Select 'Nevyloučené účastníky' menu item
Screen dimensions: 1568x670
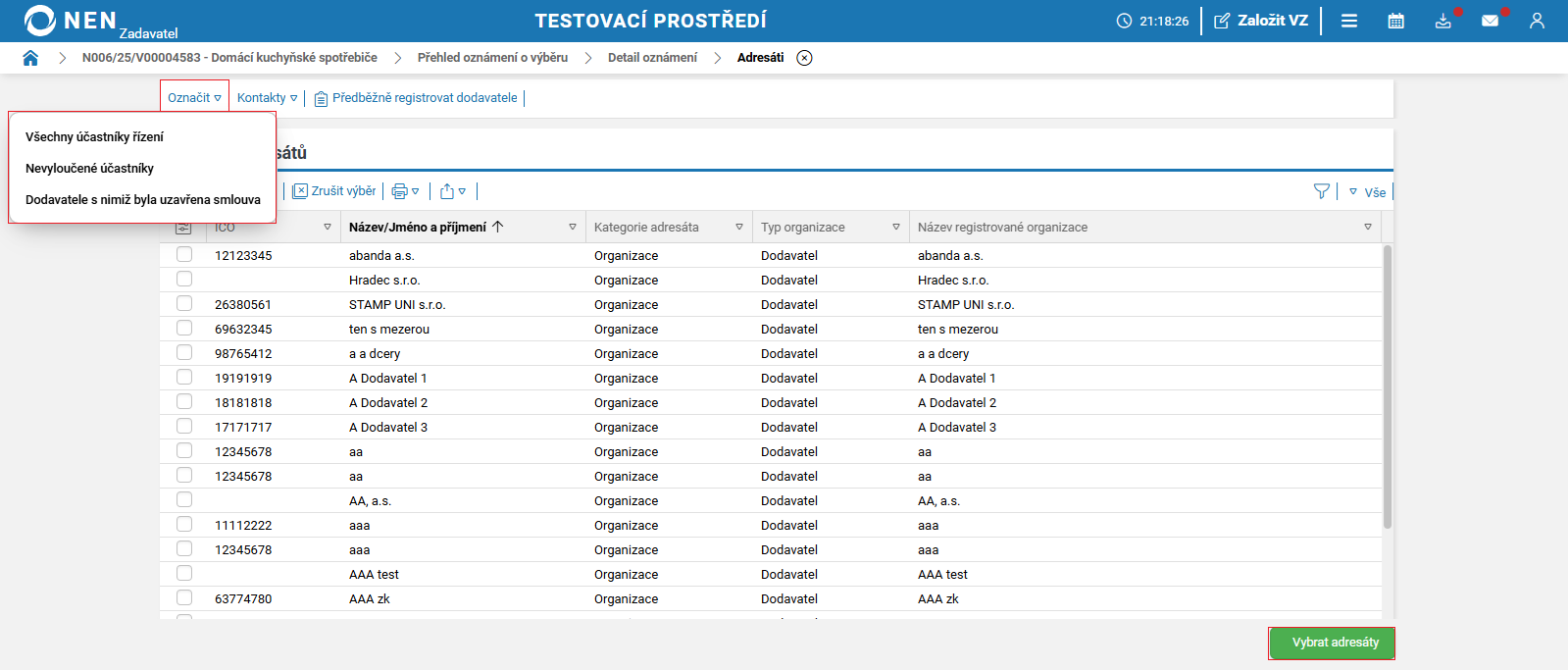[89, 169]
